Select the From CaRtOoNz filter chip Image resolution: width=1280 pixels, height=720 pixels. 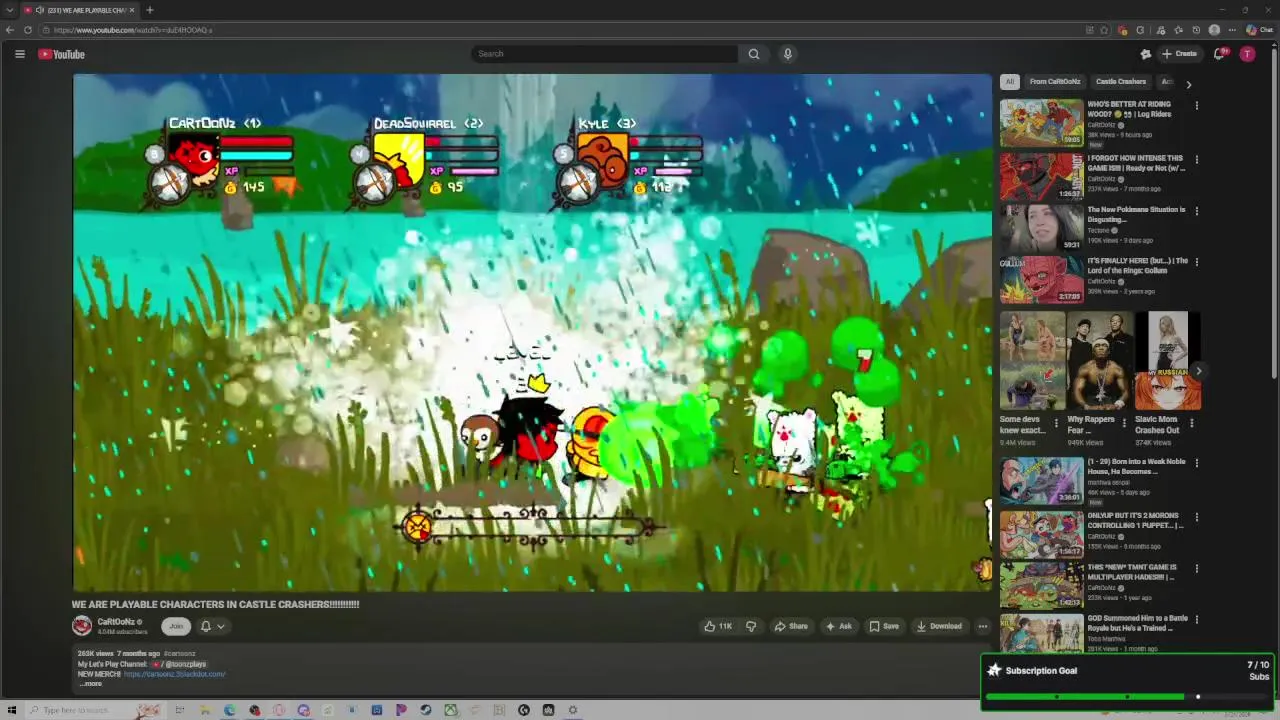pos(1055,82)
